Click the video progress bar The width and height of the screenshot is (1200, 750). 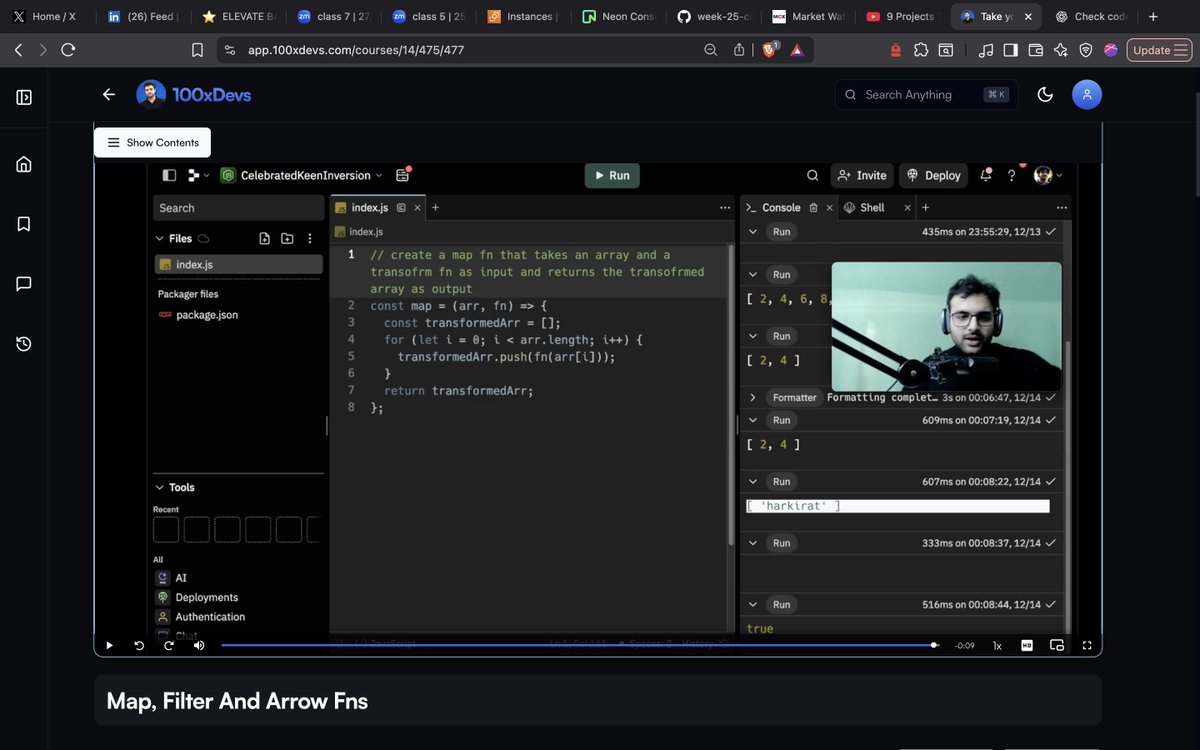click(x=580, y=646)
